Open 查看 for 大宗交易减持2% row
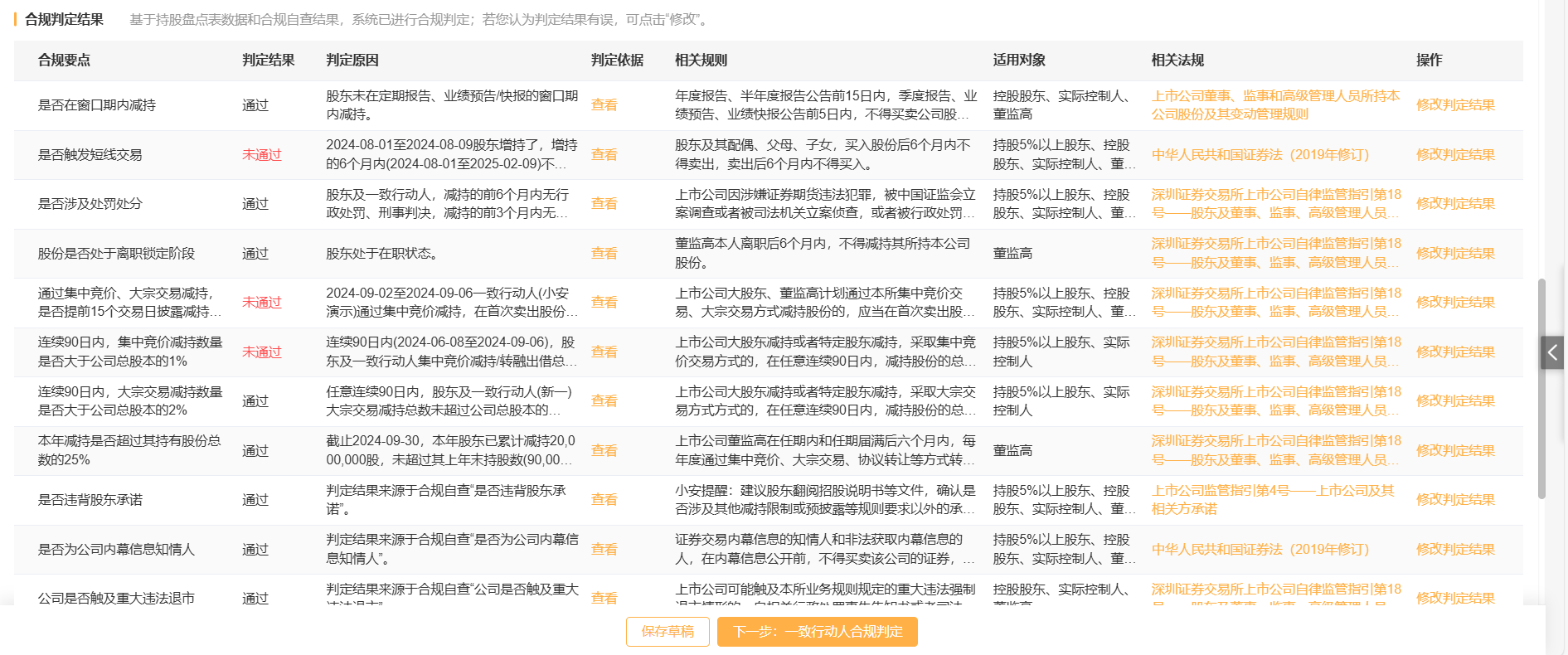 [604, 401]
